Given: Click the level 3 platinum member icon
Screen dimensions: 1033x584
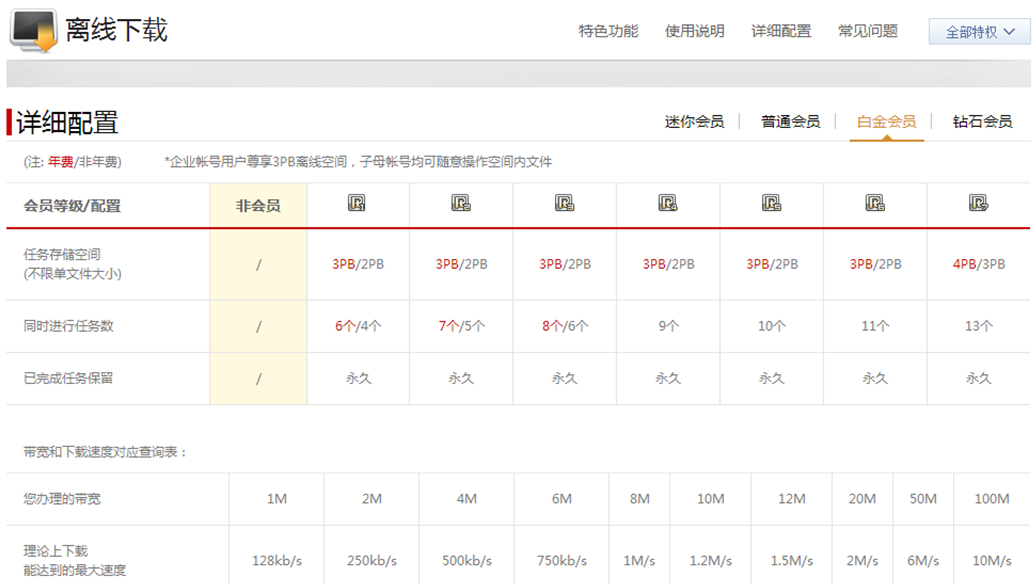Looking at the screenshot, I should tap(564, 204).
